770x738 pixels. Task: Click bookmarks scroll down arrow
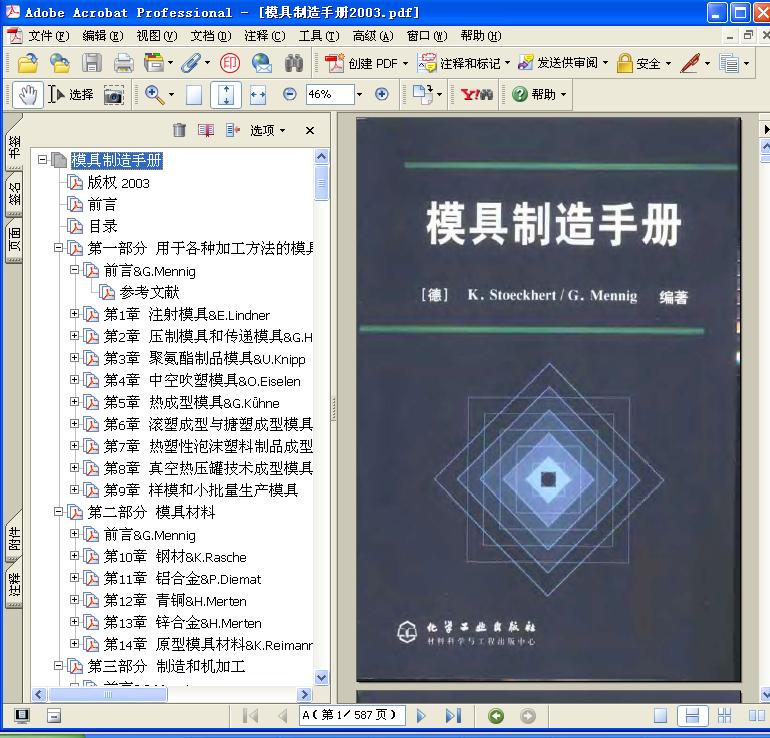[x=322, y=678]
